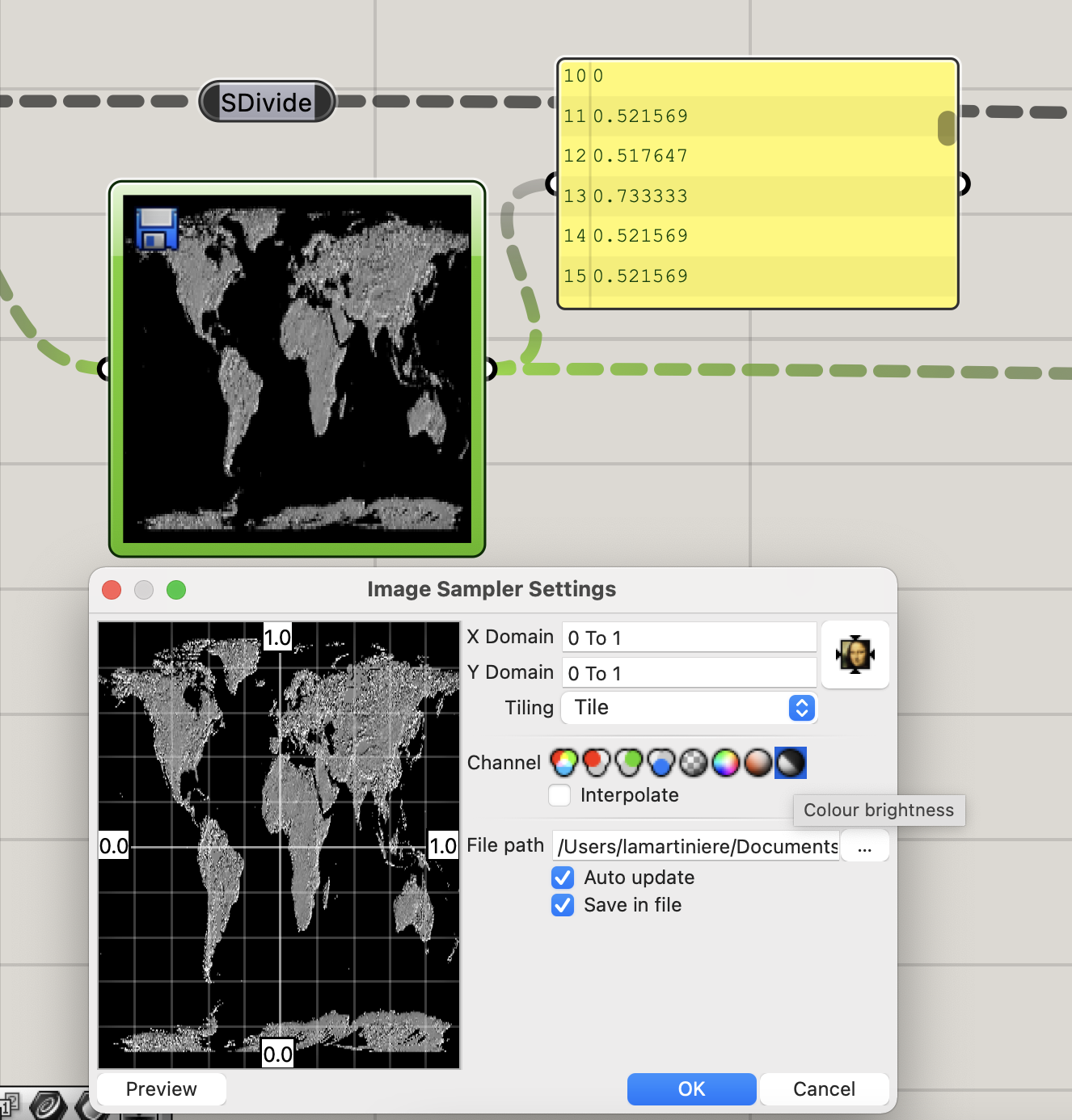Browse for image file with ellipsis button
This screenshot has width=1072, height=1120.
pyautogui.click(x=864, y=847)
